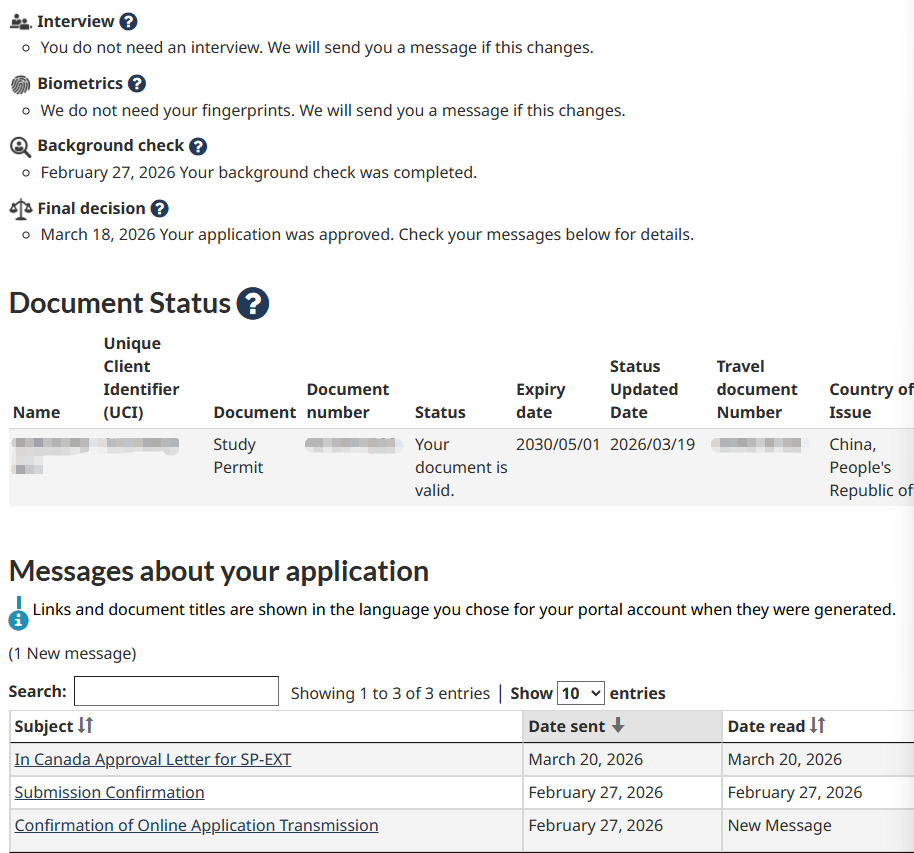Open the Biometrics help question mark
The height and width of the screenshot is (853, 914).
click(137, 84)
